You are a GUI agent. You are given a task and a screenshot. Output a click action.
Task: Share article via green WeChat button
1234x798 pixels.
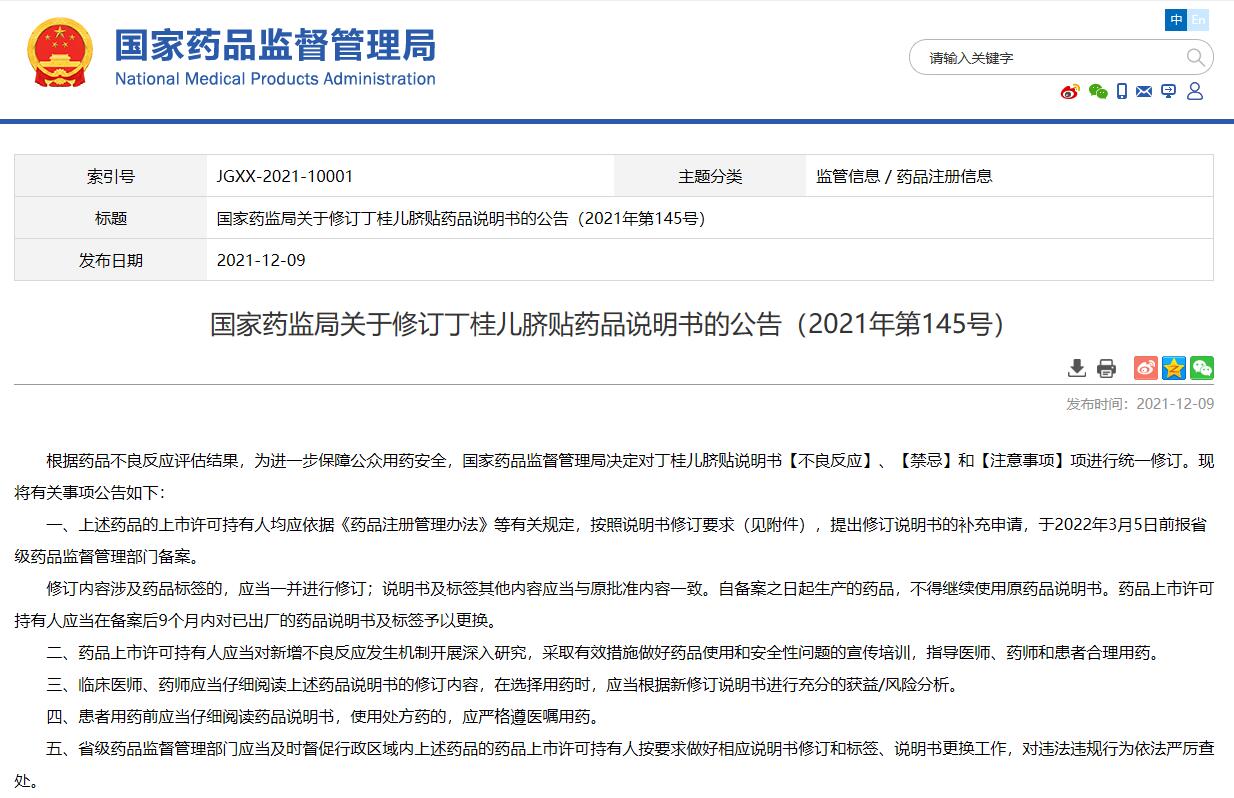(x=1202, y=368)
